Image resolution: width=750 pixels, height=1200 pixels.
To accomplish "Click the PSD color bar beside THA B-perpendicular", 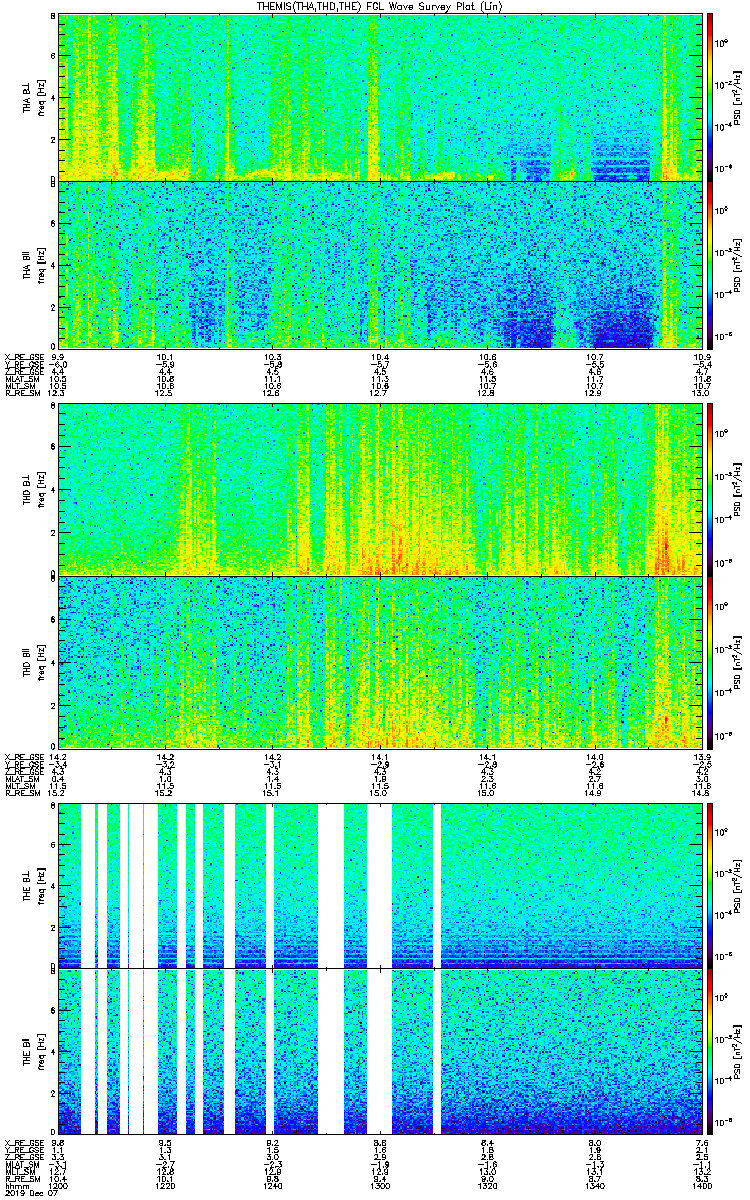I will (710, 97).
